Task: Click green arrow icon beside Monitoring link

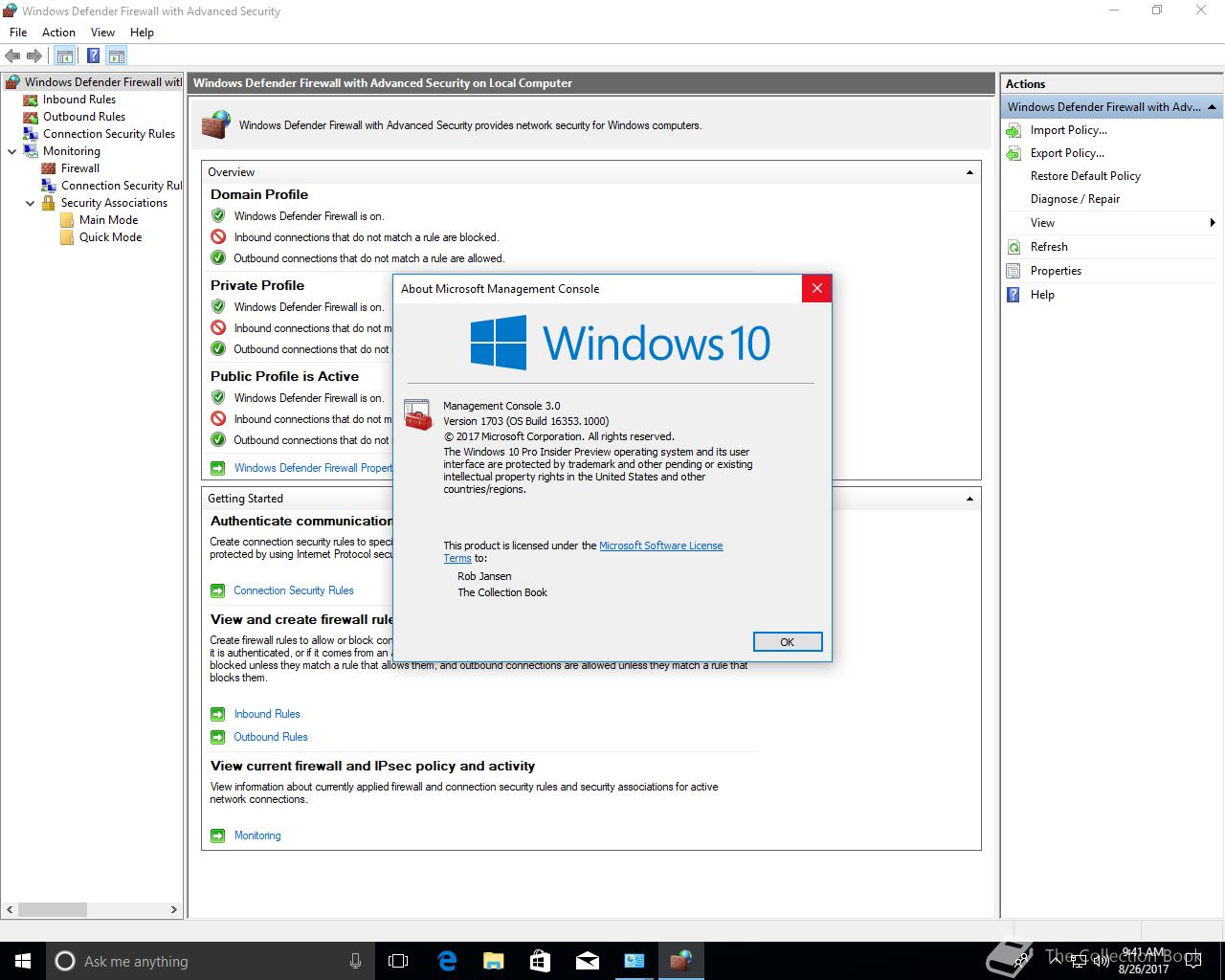Action: pos(217,835)
